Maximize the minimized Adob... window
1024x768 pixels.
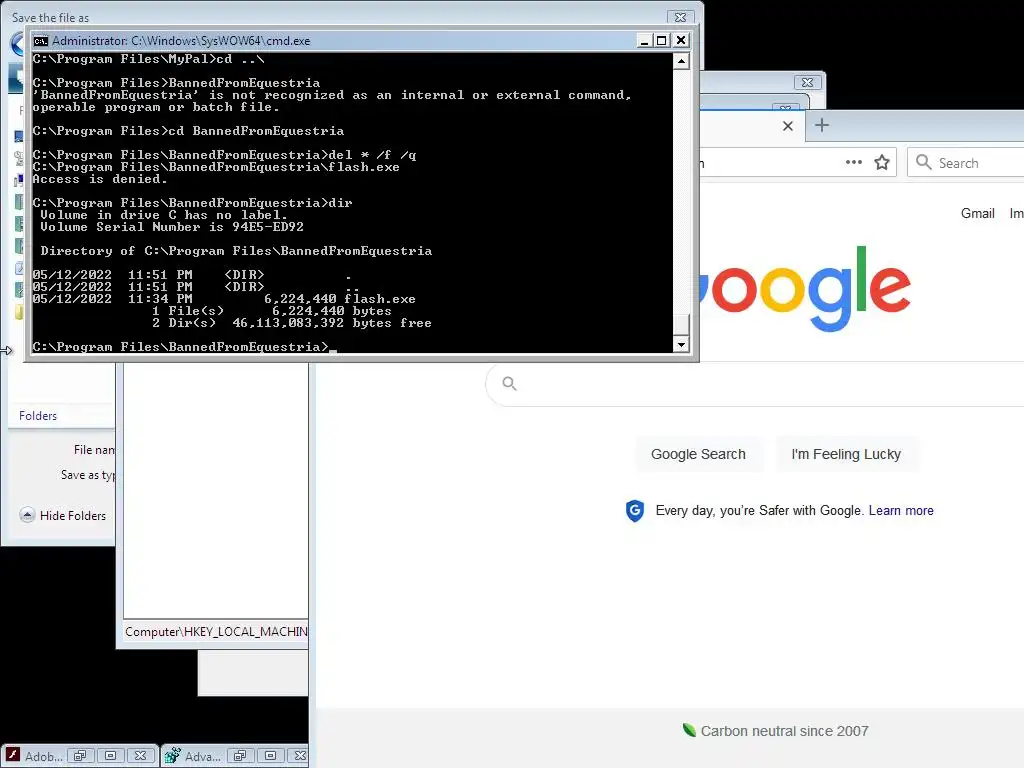click(110, 756)
